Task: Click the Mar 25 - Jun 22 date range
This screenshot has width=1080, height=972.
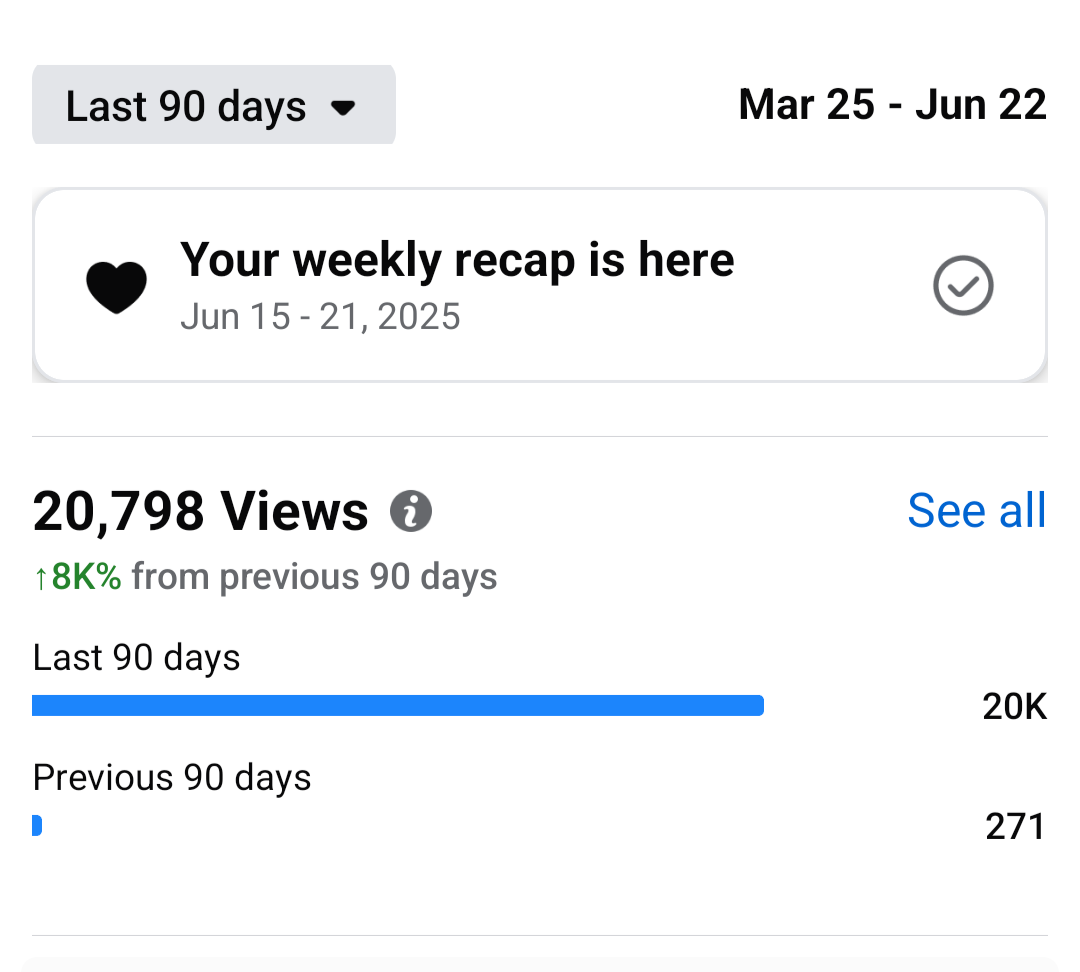Action: tap(892, 105)
